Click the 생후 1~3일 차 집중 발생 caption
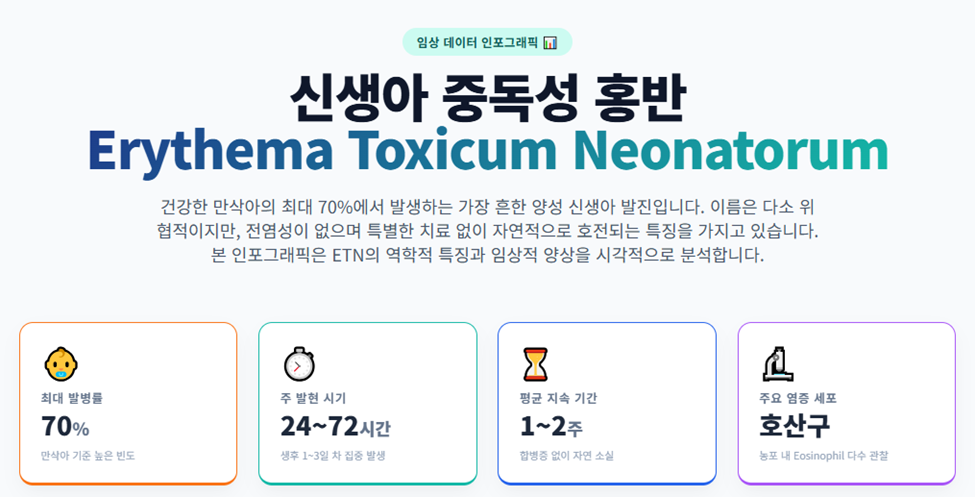The width and height of the screenshot is (975, 497). [333, 456]
